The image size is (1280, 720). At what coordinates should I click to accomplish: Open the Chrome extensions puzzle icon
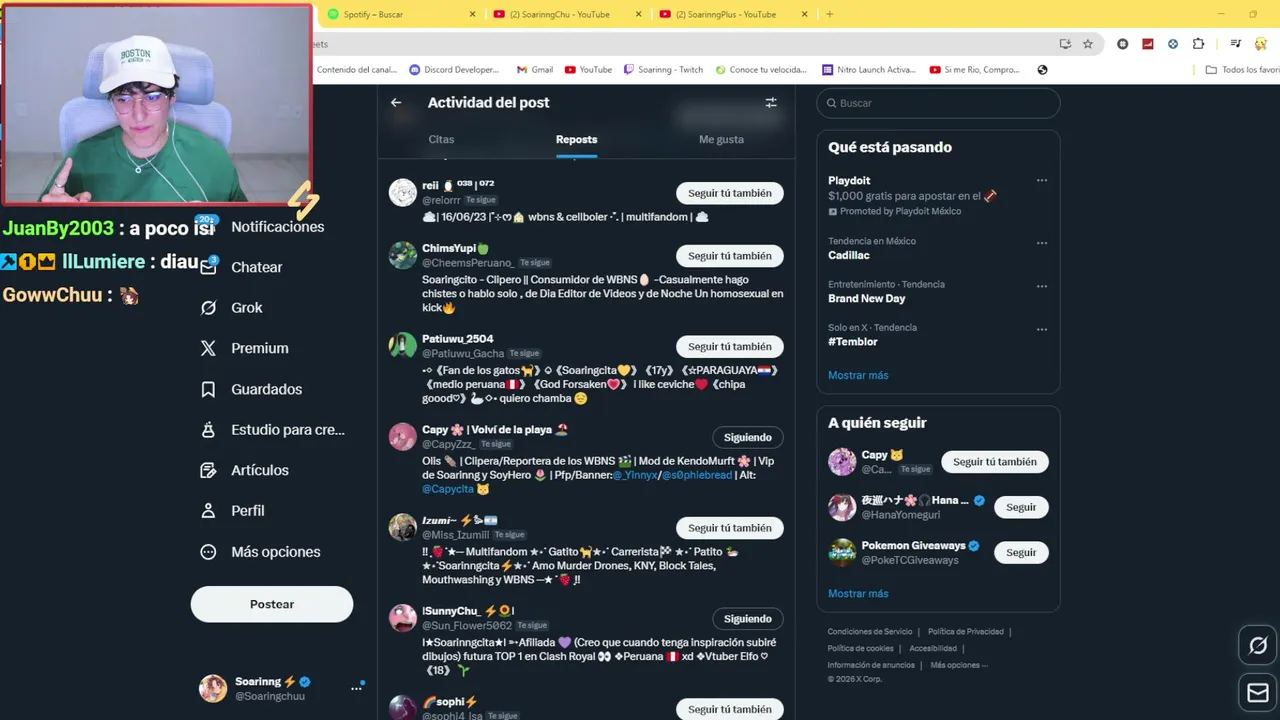coord(1198,44)
